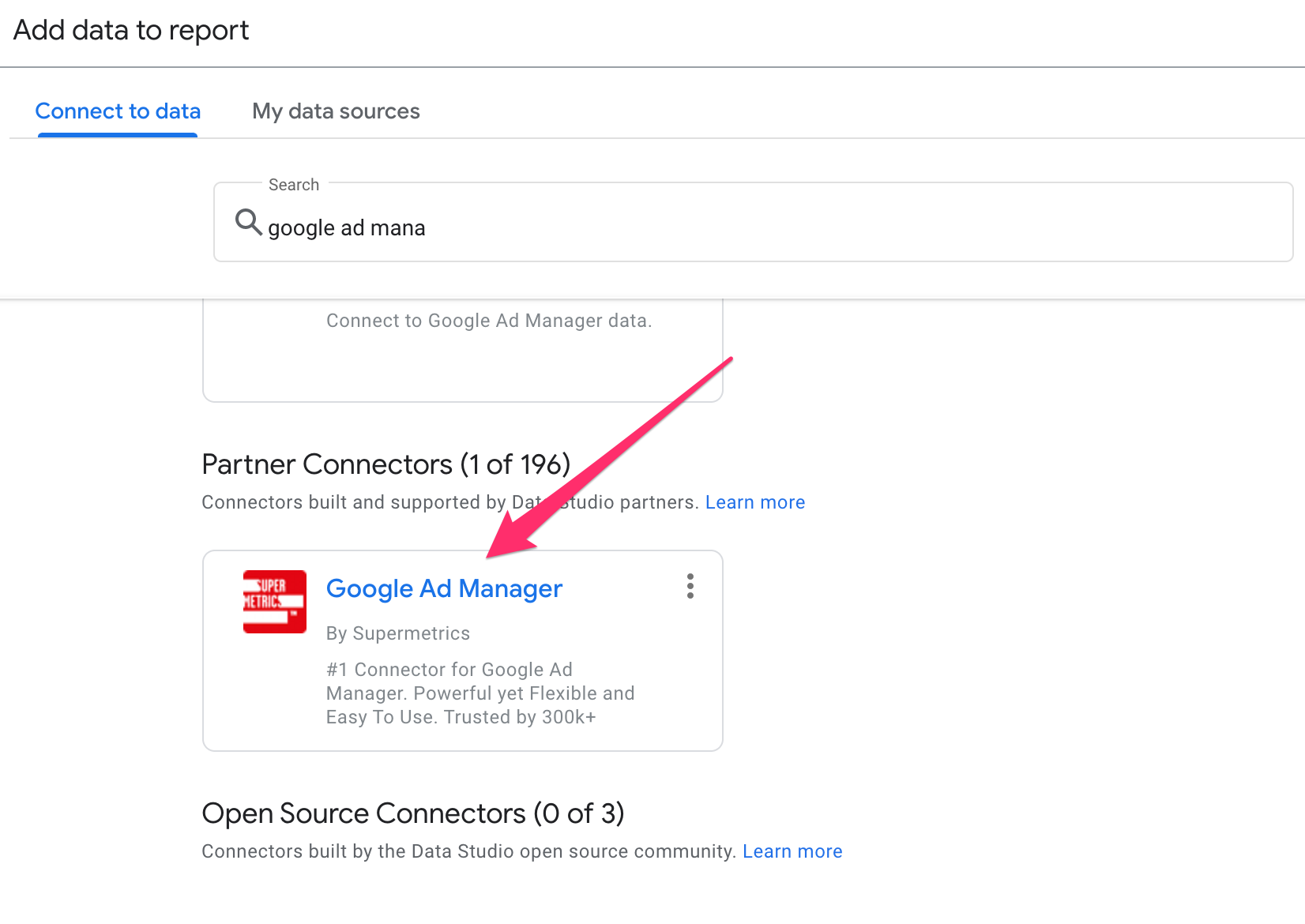Click Learn more under Partner Connectors
Screen dimensions: 1305x924
coord(755,502)
